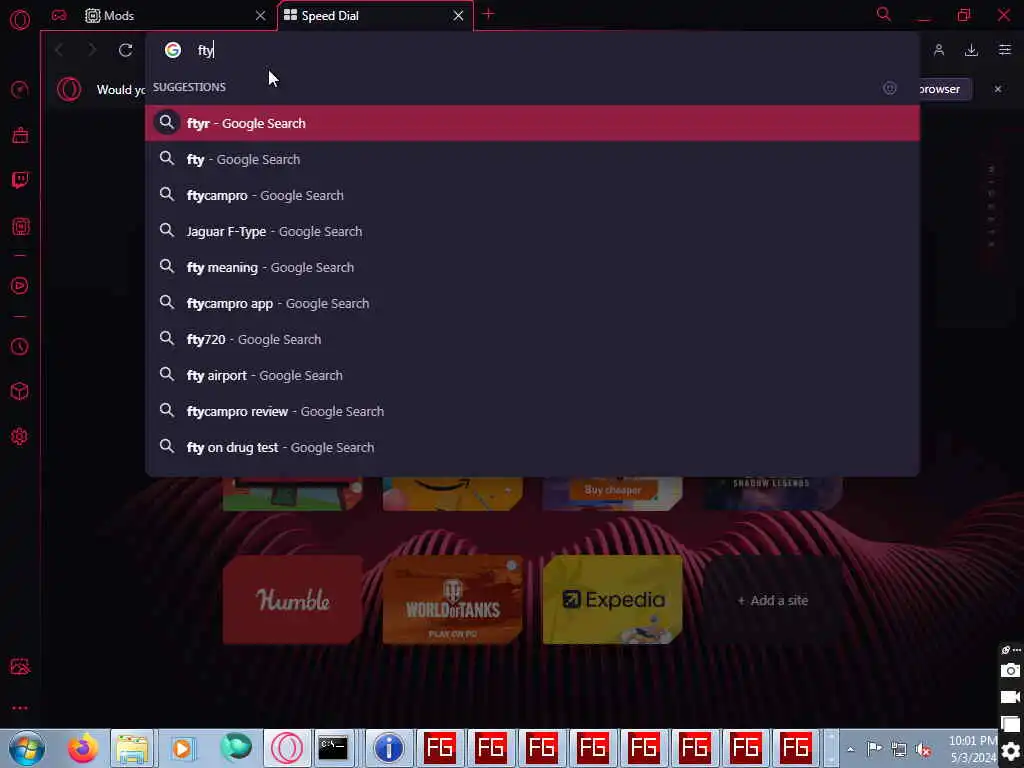Screen dimensions: 1024x768
Task: Open the profile account icon
Action: (938, 50)
